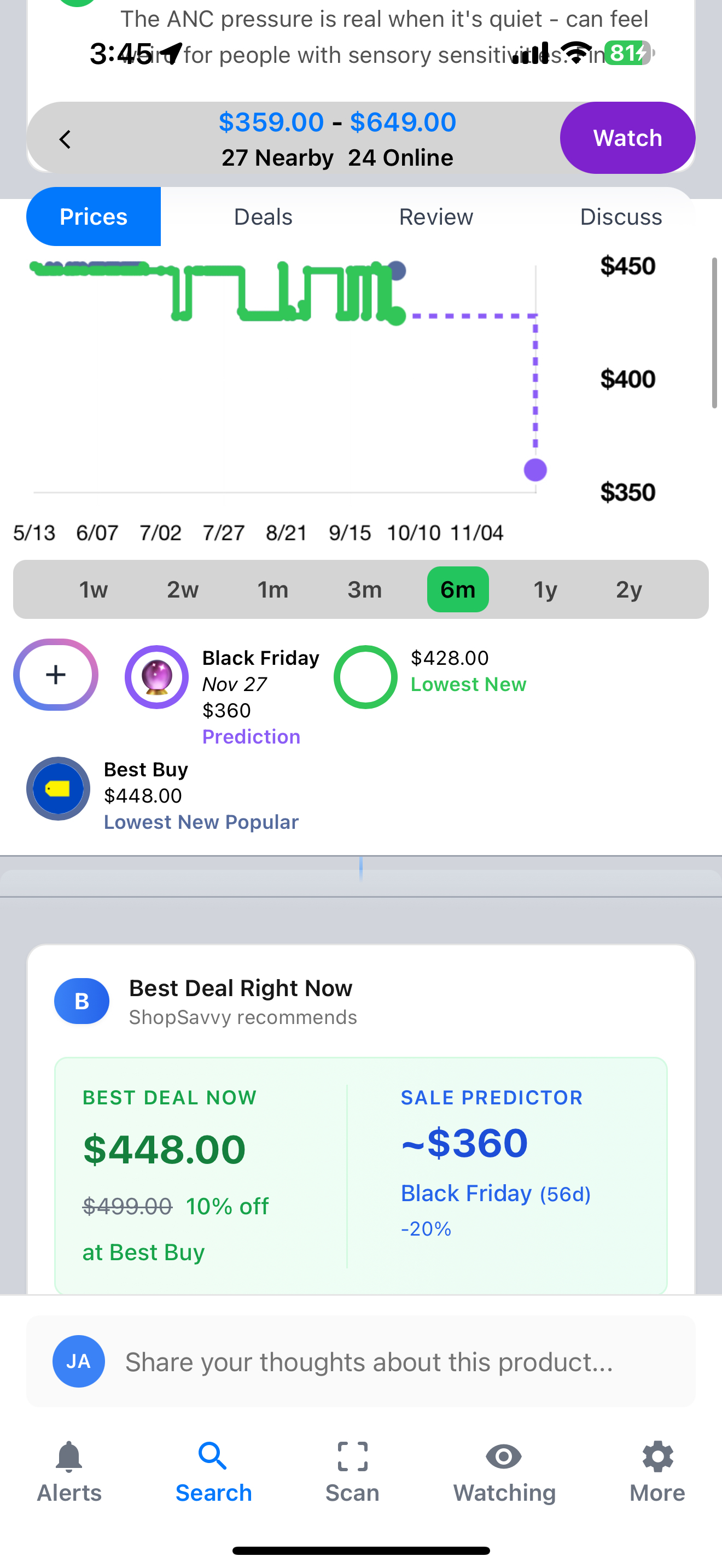This screenshot has width=722, height=1568.
Task: Switch chart range to 3m
Action: [365, 589]
